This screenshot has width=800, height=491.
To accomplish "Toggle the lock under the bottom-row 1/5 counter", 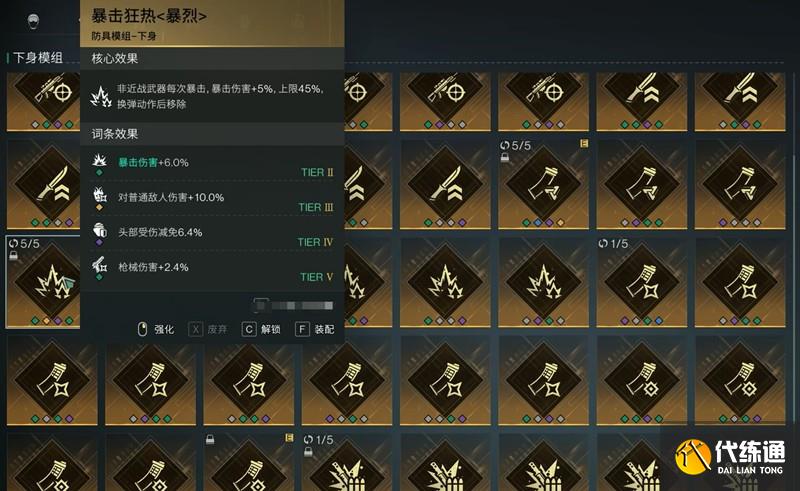I will coord(308,452).
